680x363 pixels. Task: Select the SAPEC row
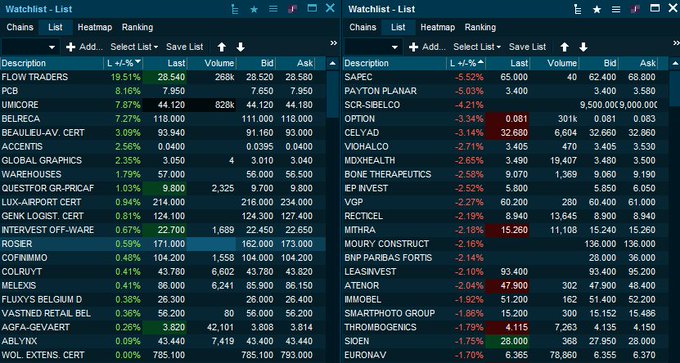506,77
